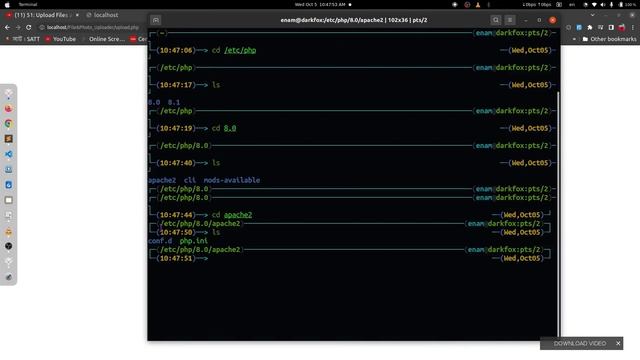The image size is (640, 360).
Task: Click the Apple-style logo in top bar
Action: [x=7, y=4]
